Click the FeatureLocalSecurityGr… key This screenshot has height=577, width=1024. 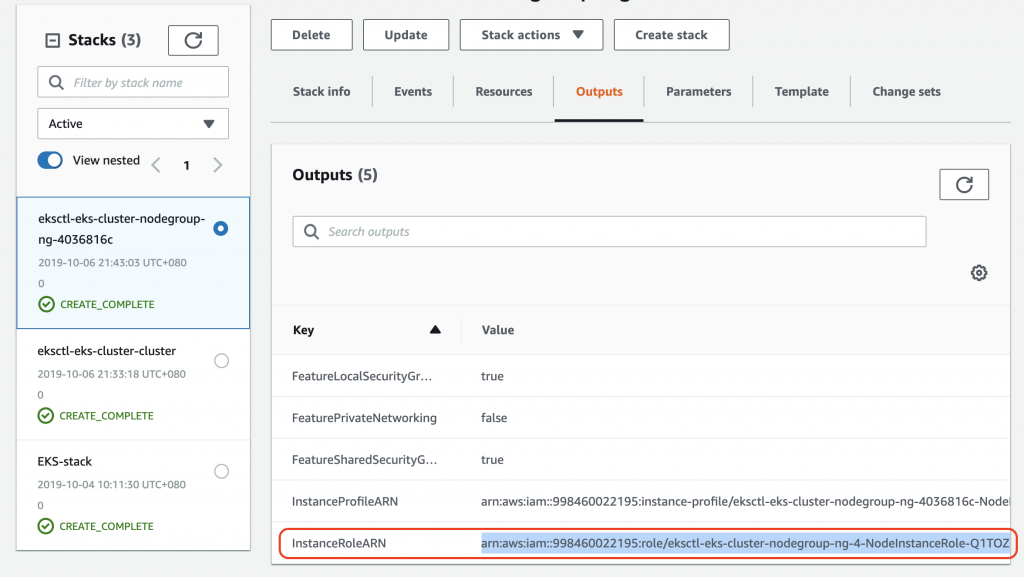point(362,376)
